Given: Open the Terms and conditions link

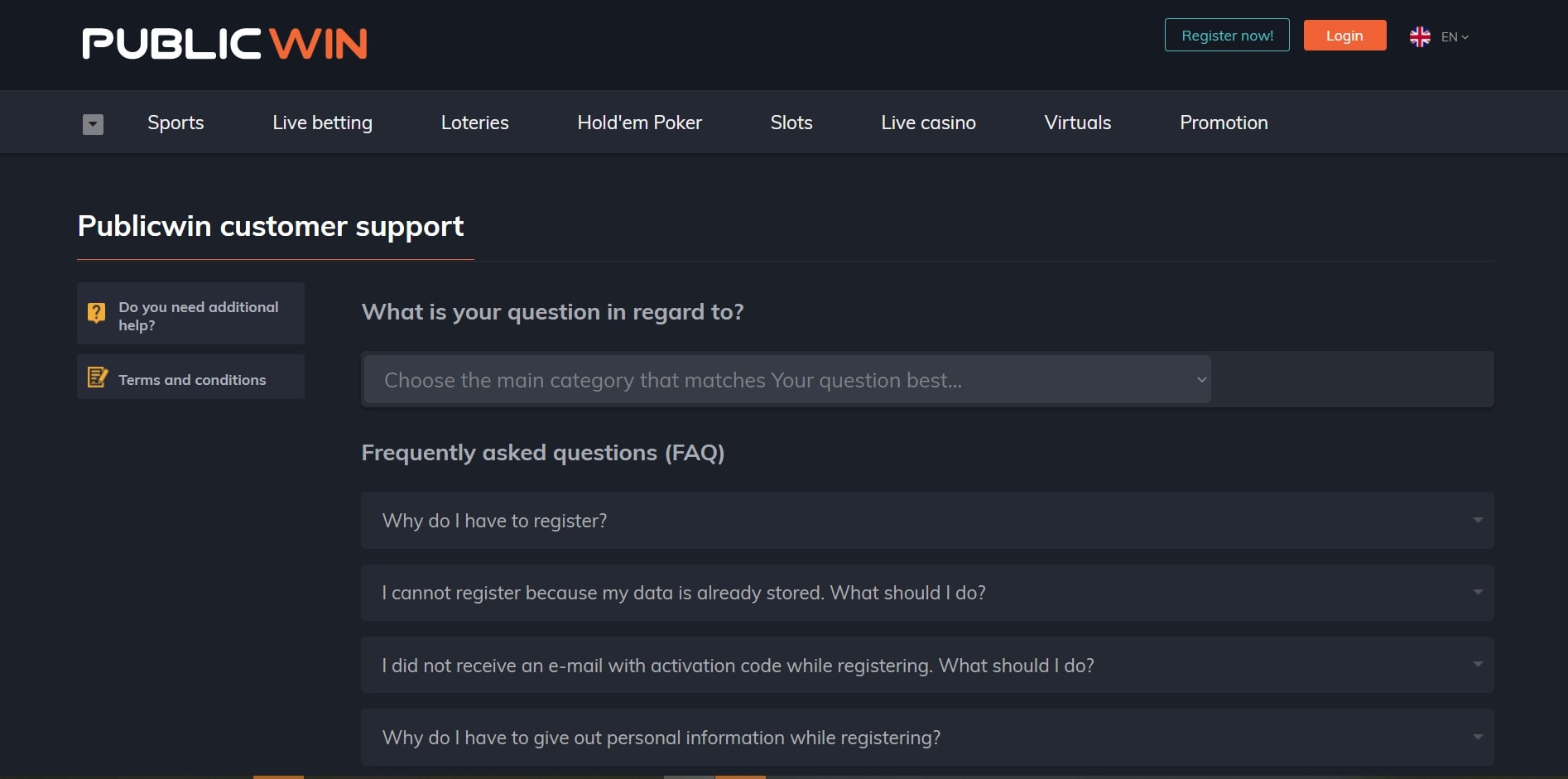Looking at the screenshot, I should (x=190, y=377).
